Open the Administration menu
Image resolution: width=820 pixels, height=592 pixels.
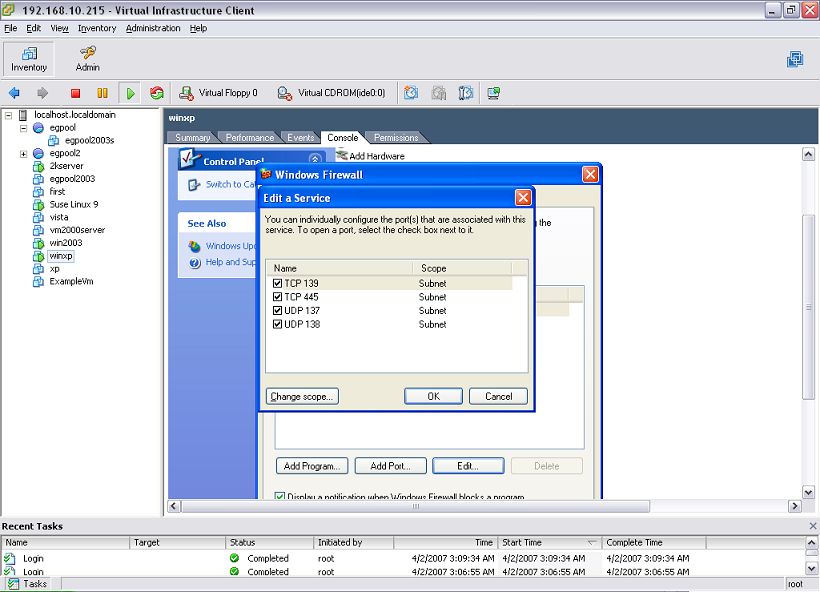153,28
